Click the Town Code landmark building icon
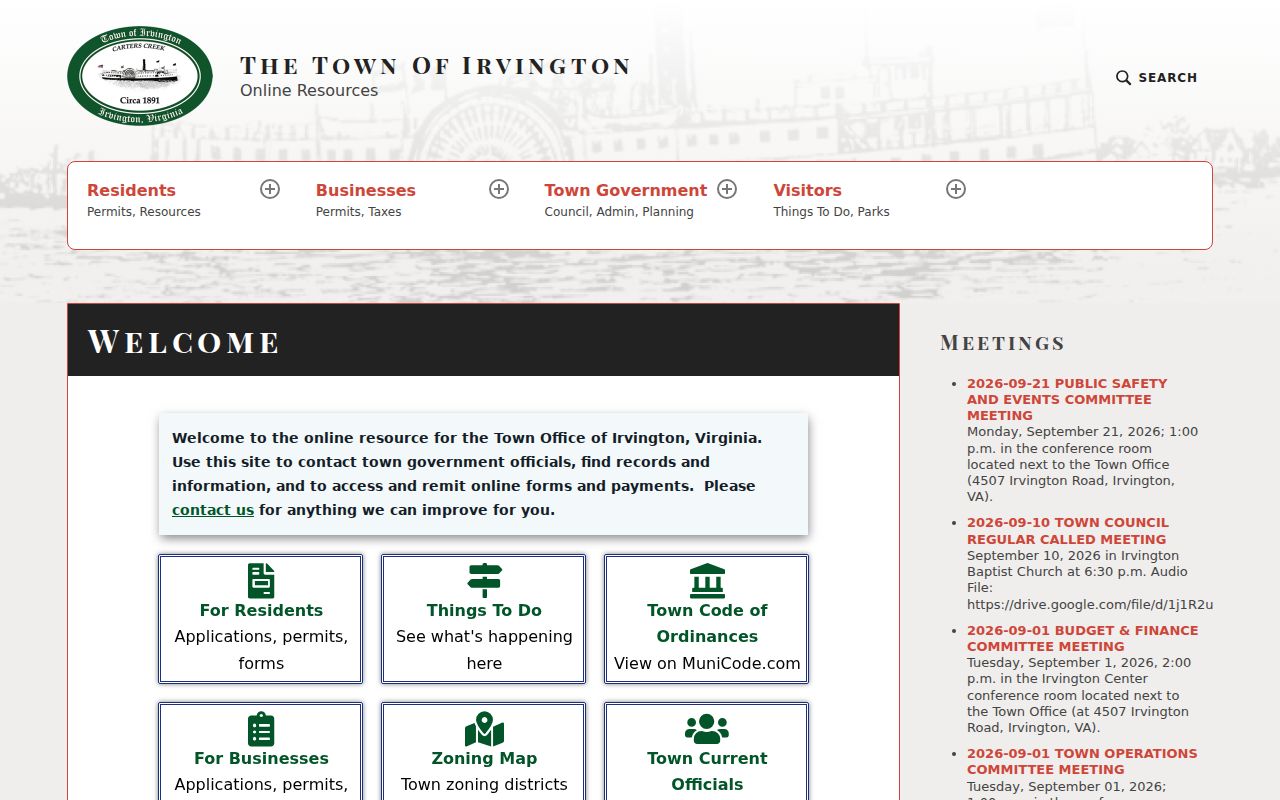This screenshot has width=1280, height=800. (707, 581)
